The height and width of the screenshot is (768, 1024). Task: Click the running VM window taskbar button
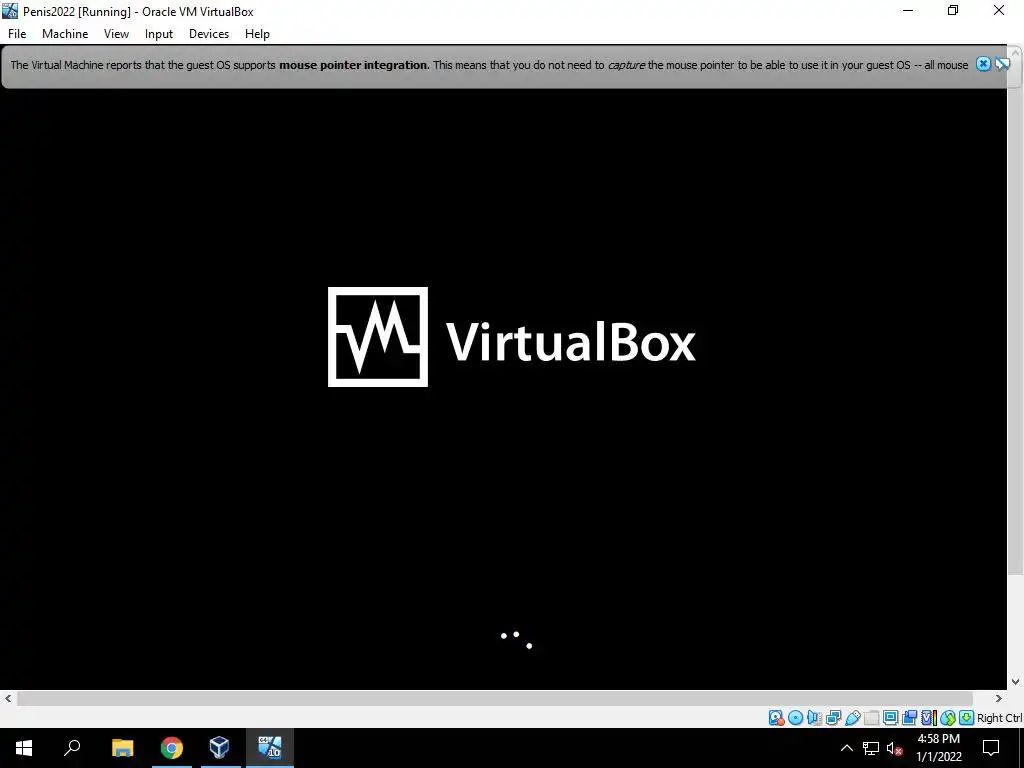tap(269, 748)
